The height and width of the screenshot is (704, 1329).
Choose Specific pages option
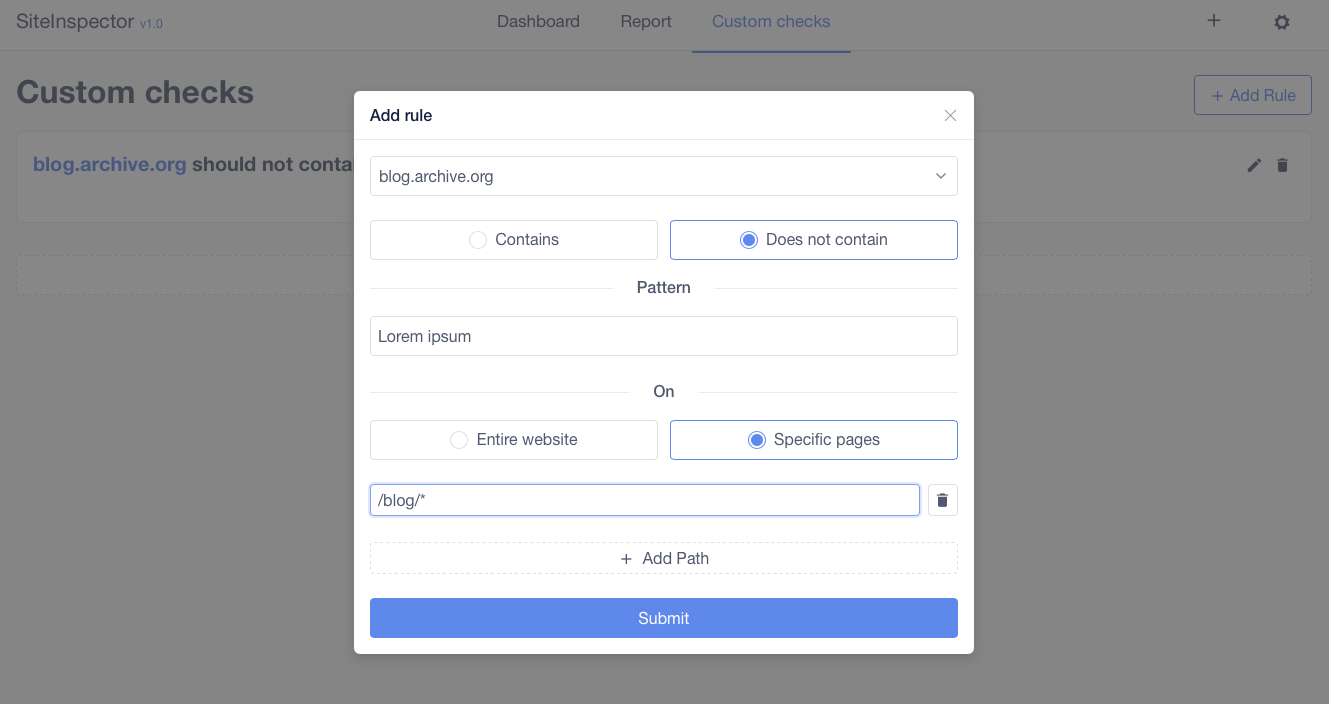[813, 439]
